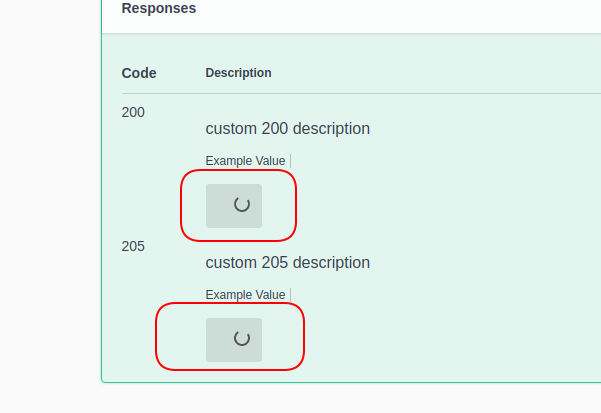This screenshot has width=601, height=413.
Task: Select the 200 response code cell
Action: 133,113
